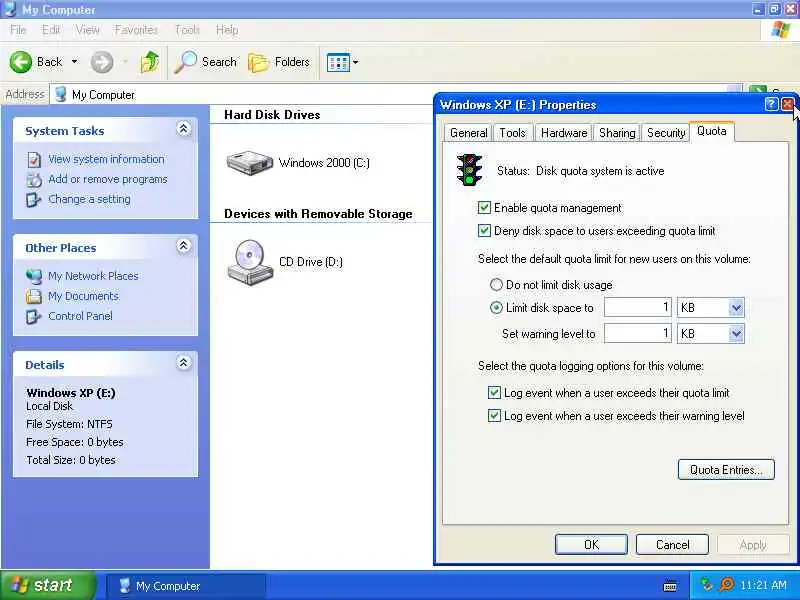Click the Devices with Removable Storage heading
Image resolution: width=800 pixels, height=600 pixels.
coord(318,214)
